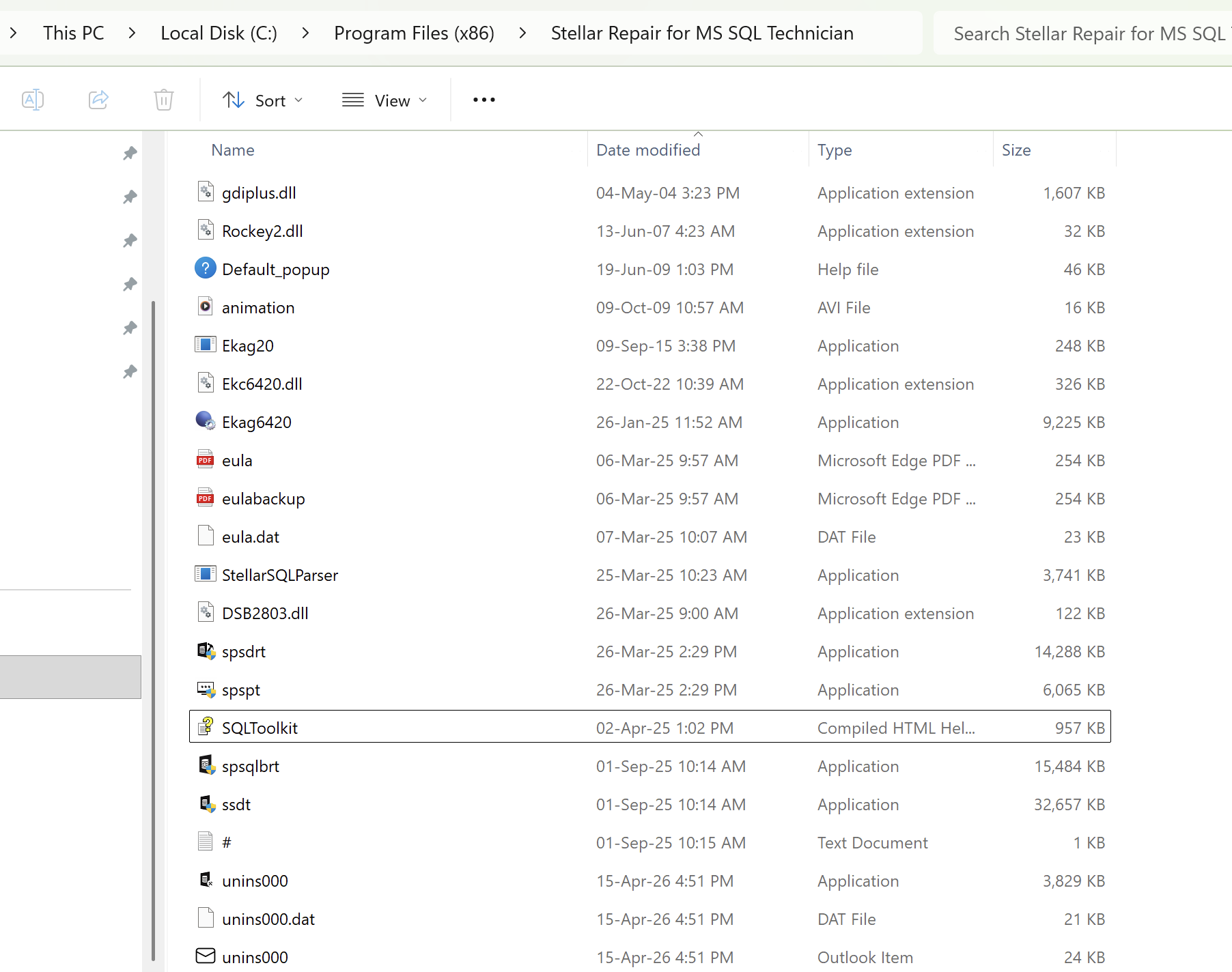Click the first pin icon in navigation pane
This screenshot has width=1232, height=972.
(x=130, y=153)
